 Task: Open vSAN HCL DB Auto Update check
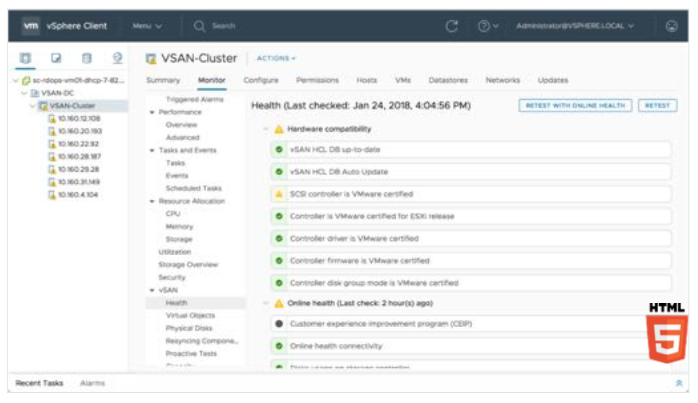tap(471, 172)
